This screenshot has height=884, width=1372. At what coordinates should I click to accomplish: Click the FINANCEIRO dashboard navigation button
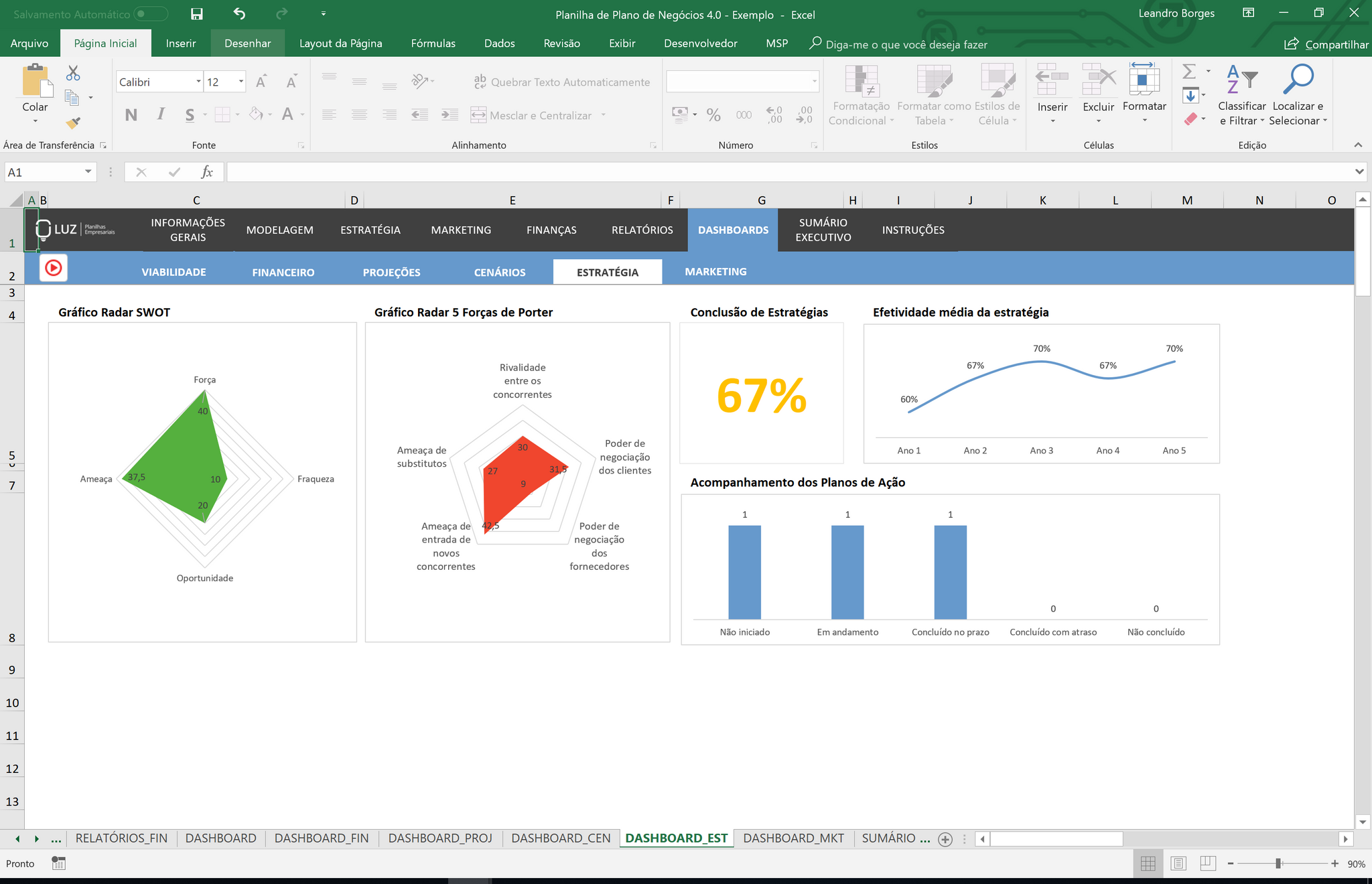click(x=283, y=272)
